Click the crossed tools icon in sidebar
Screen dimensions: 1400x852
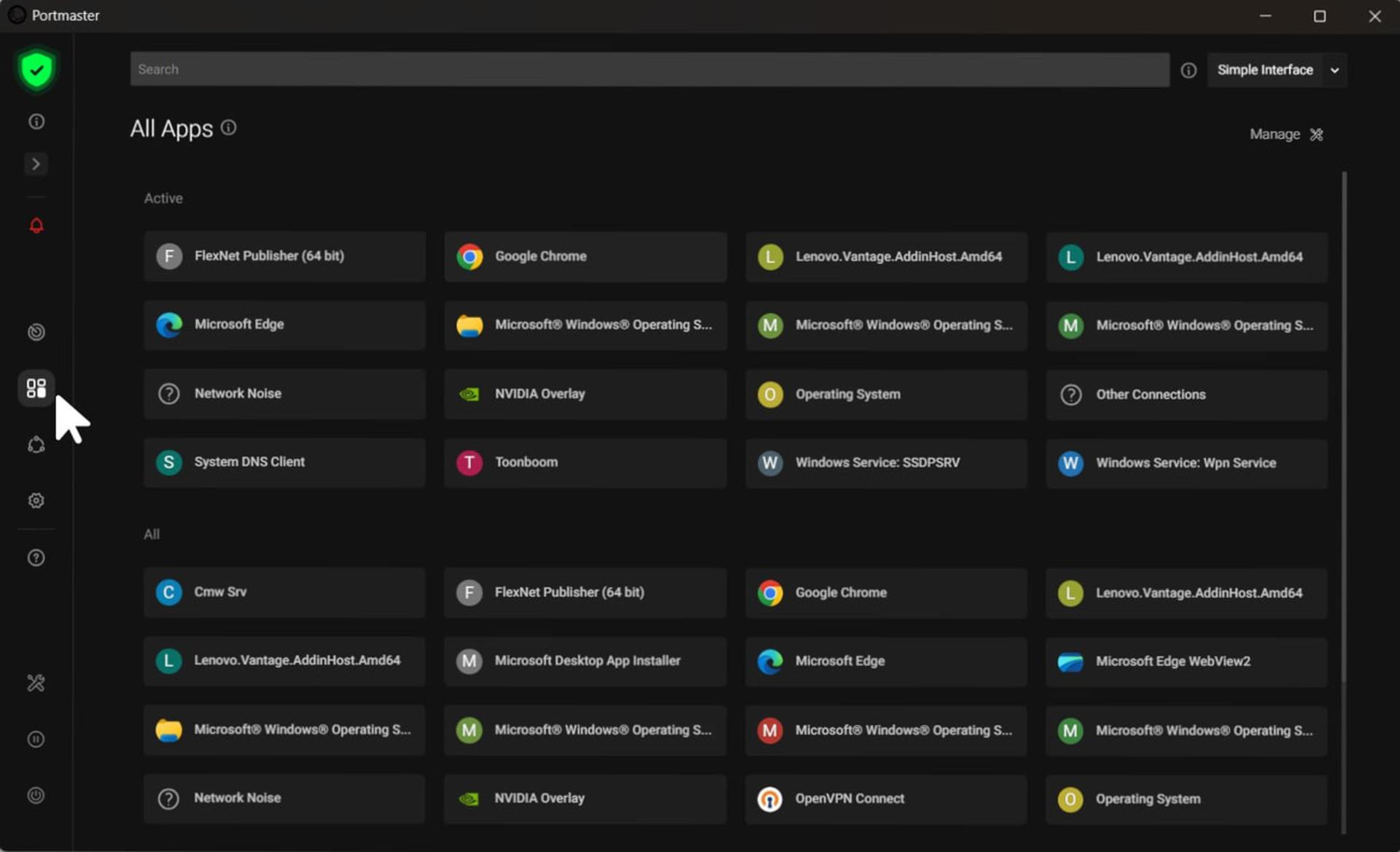[x=36, y=683]
